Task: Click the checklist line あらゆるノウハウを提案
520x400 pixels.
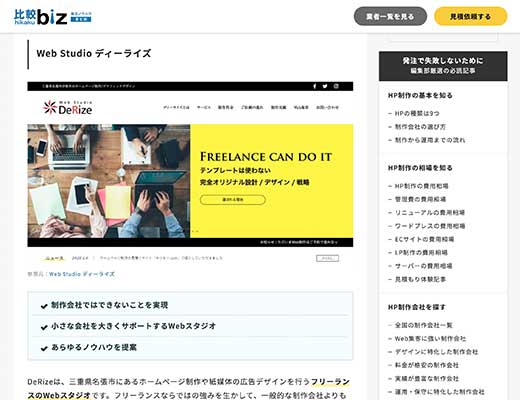Action: click(x=94, y=347)
